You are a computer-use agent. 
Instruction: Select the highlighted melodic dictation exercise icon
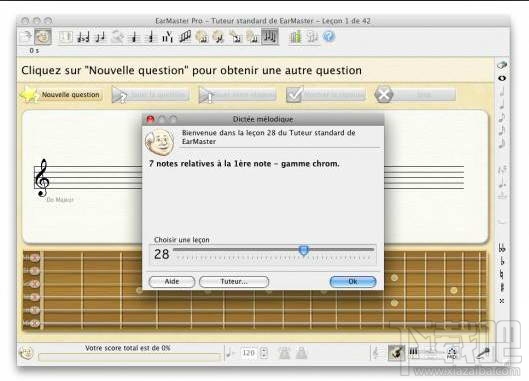(x=270, y=36)
